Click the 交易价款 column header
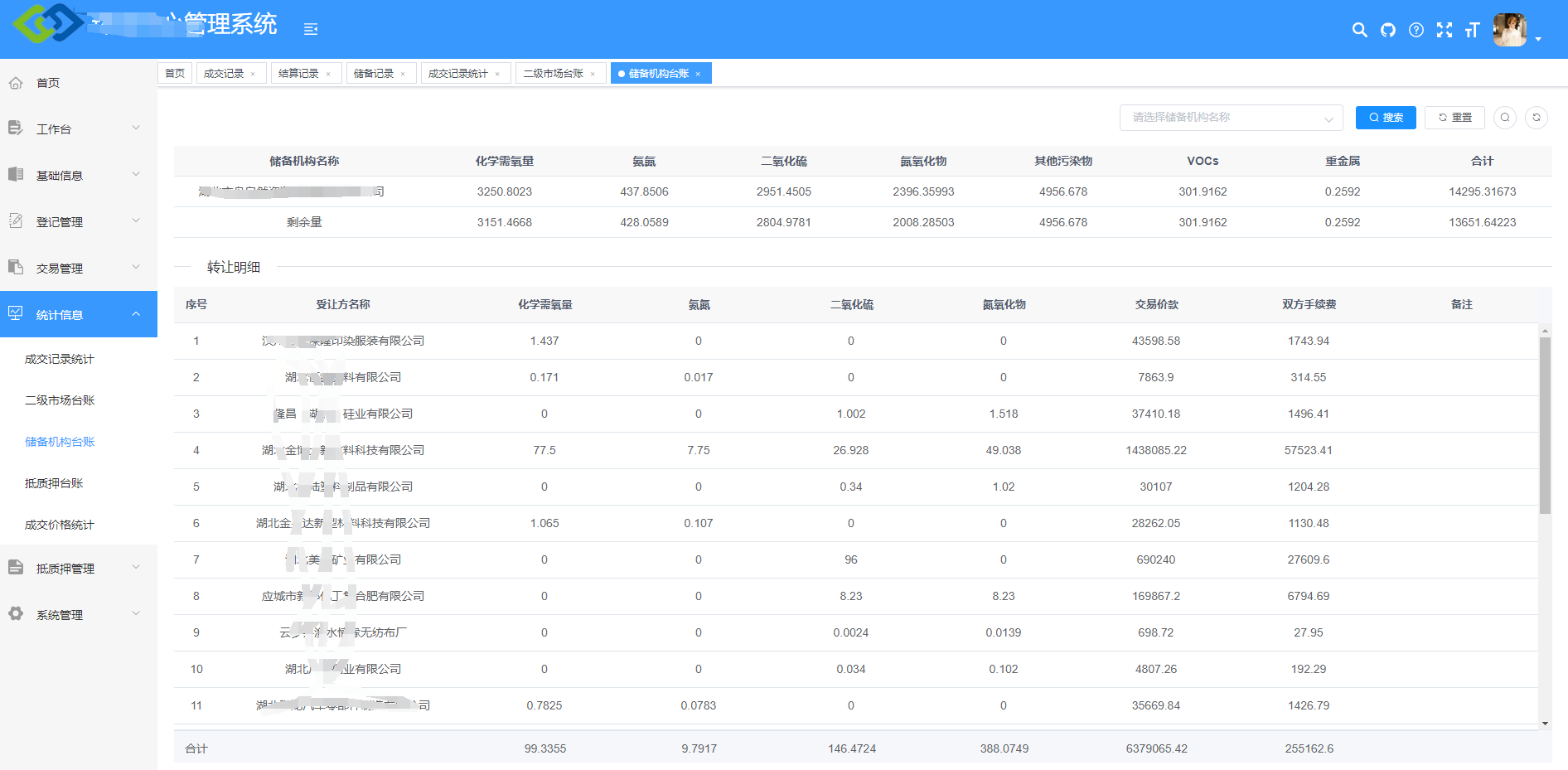 click(1156, 305)
